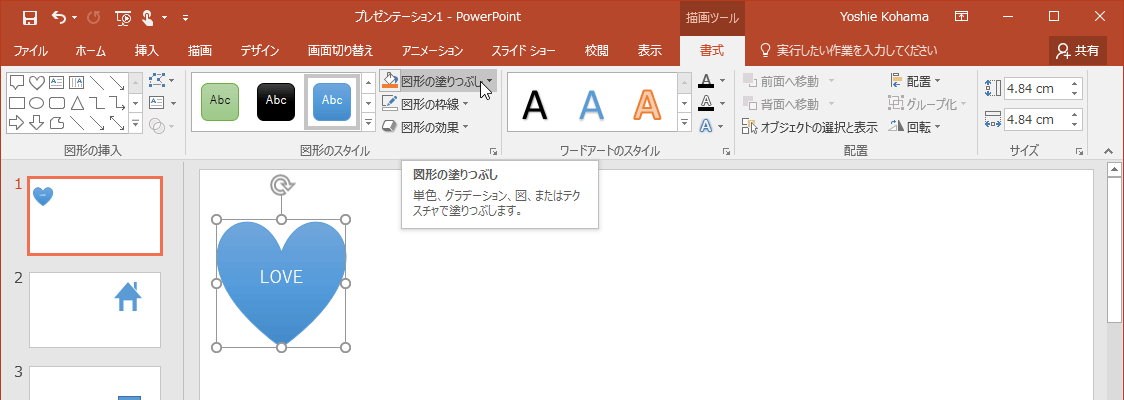The image size is (1124, 400).
Task: Click the rotation handle above heart
Action: 282,186
